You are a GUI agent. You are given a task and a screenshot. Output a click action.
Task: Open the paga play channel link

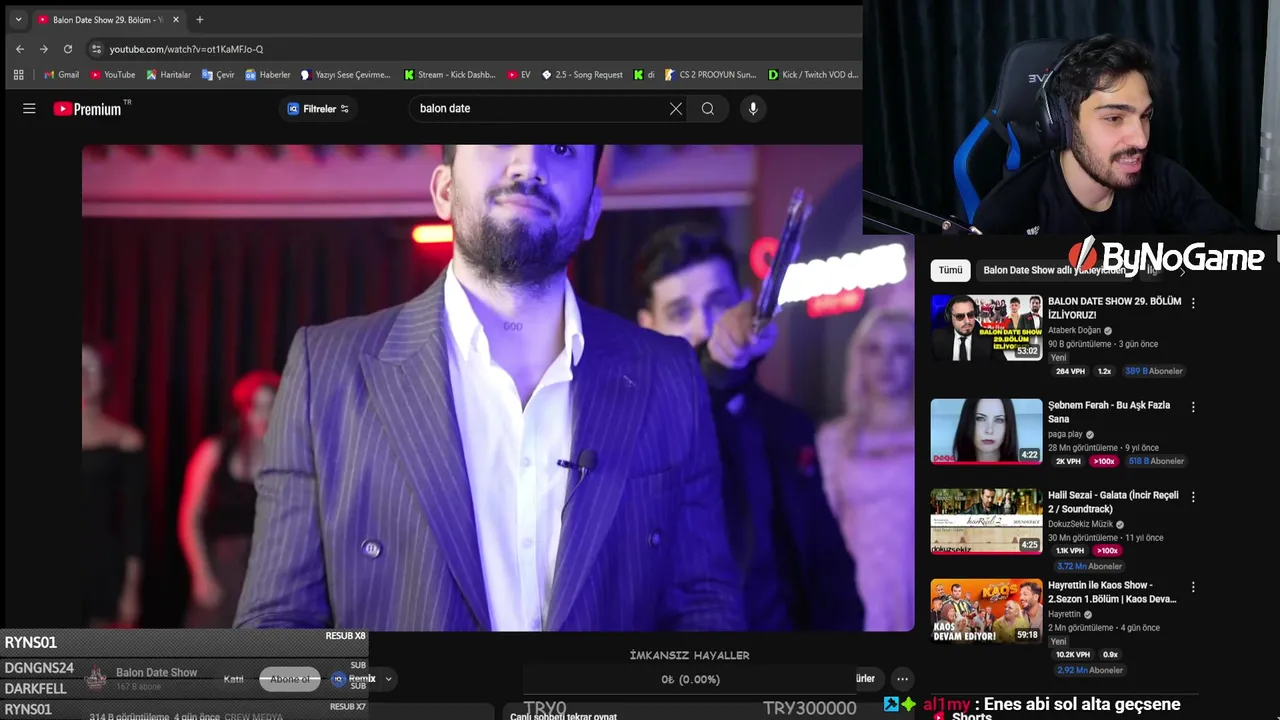1065,434
